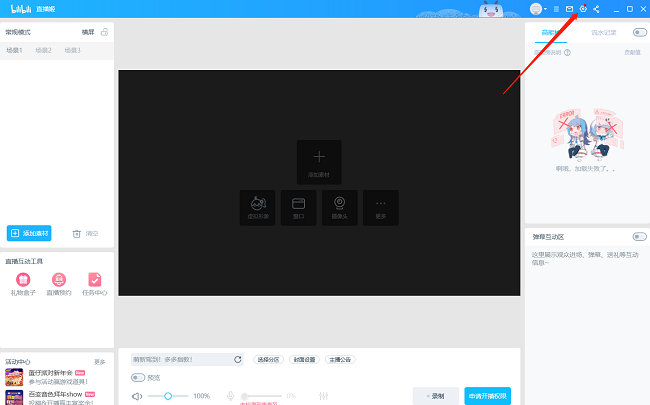Click the mascot character in title bar

pyautogui.click(x=491, y=9)
